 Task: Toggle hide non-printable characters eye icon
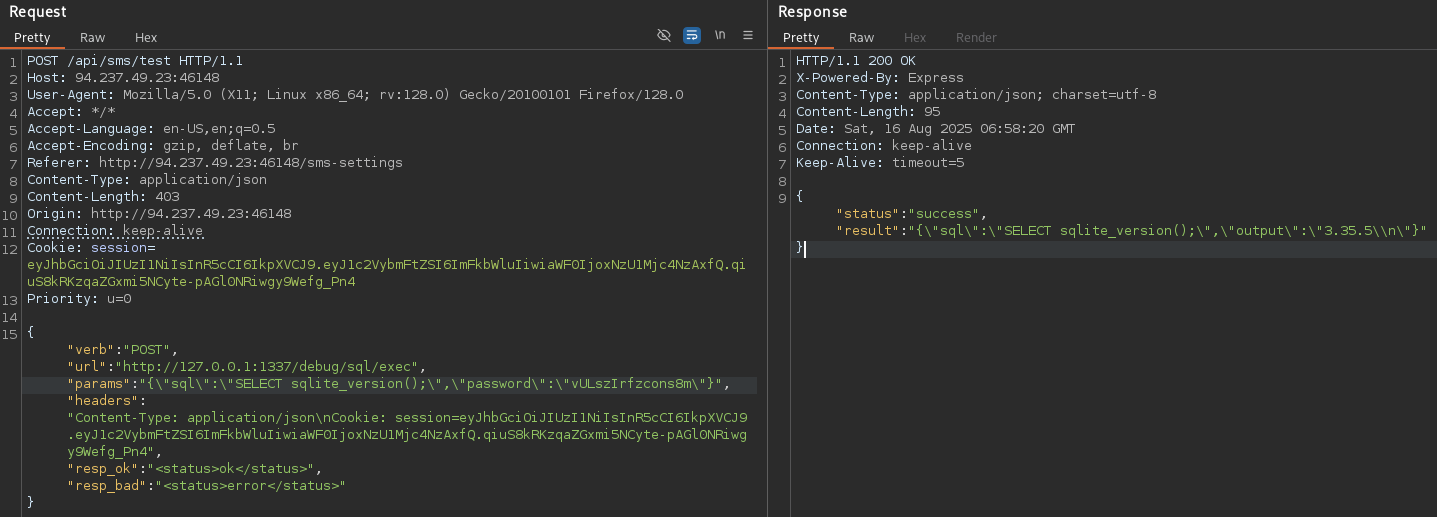(663, 35)
